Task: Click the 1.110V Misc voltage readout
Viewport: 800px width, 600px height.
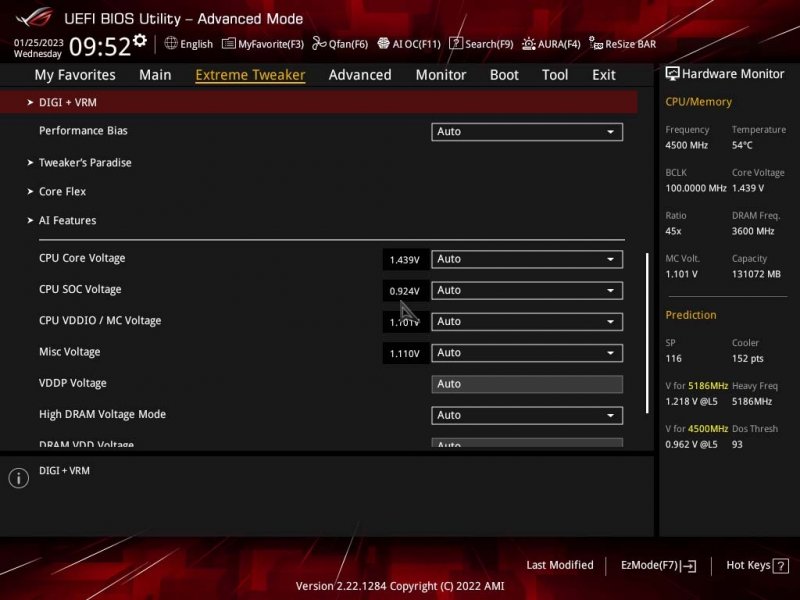Action: tap(405, 353)
